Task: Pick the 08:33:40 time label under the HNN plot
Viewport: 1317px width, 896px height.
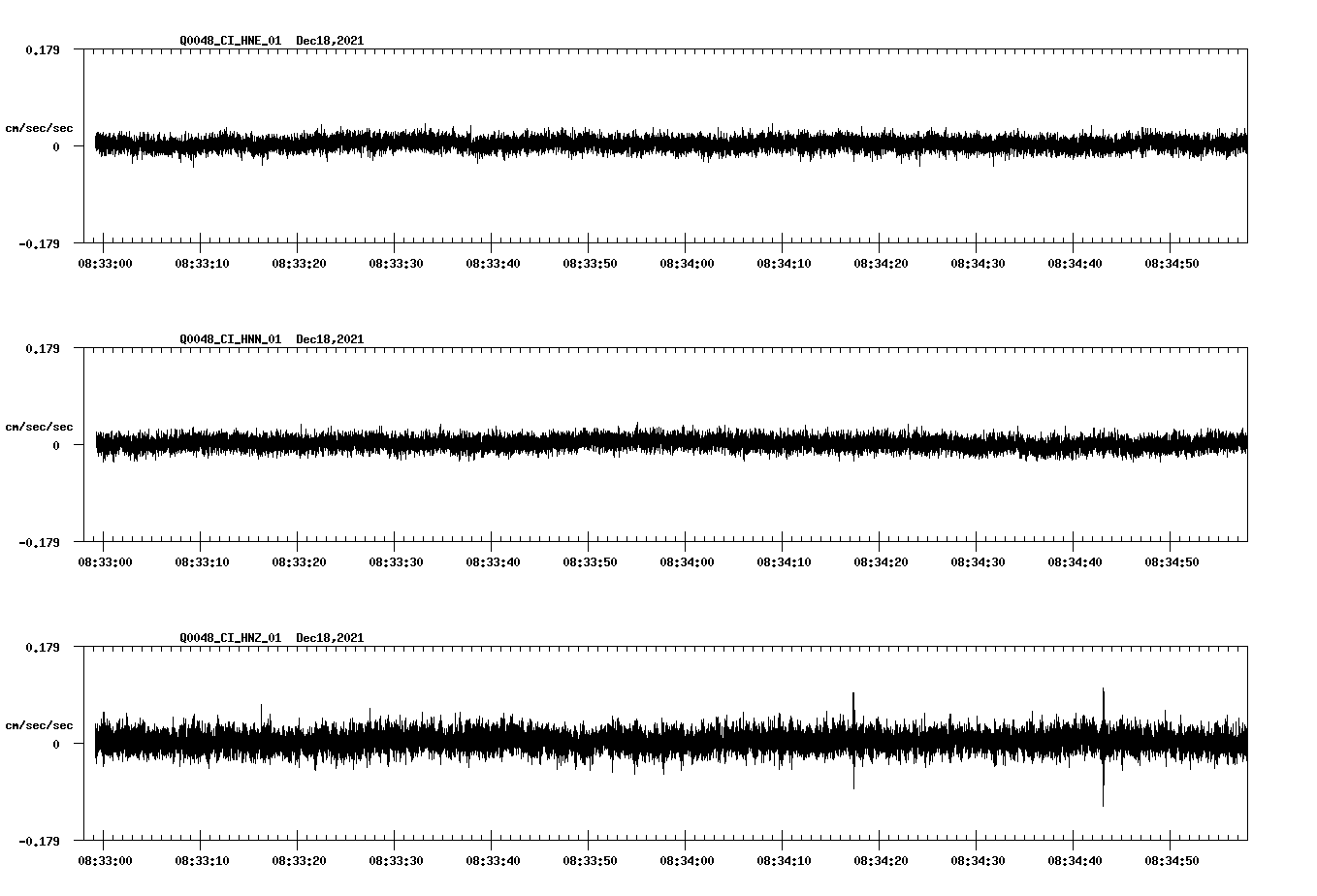Action: [493, 561]
